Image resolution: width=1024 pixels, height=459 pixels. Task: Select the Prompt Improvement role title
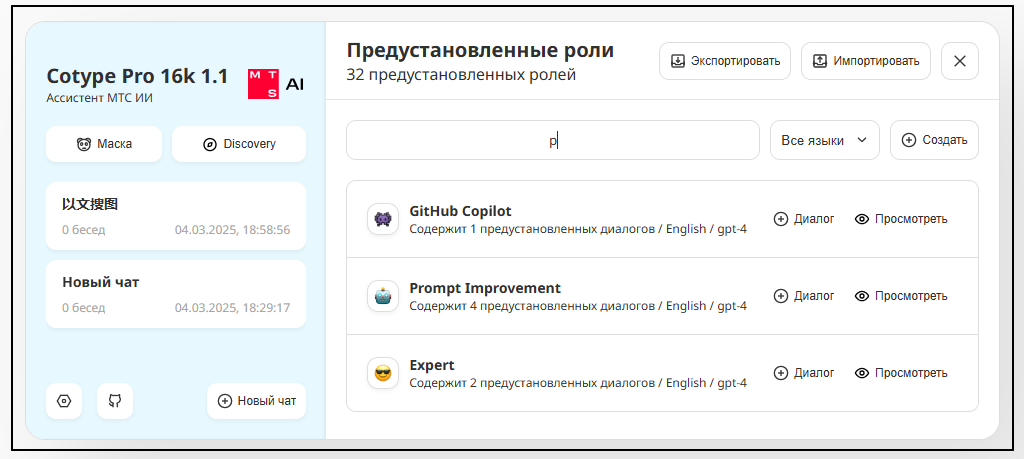point(485,288)
